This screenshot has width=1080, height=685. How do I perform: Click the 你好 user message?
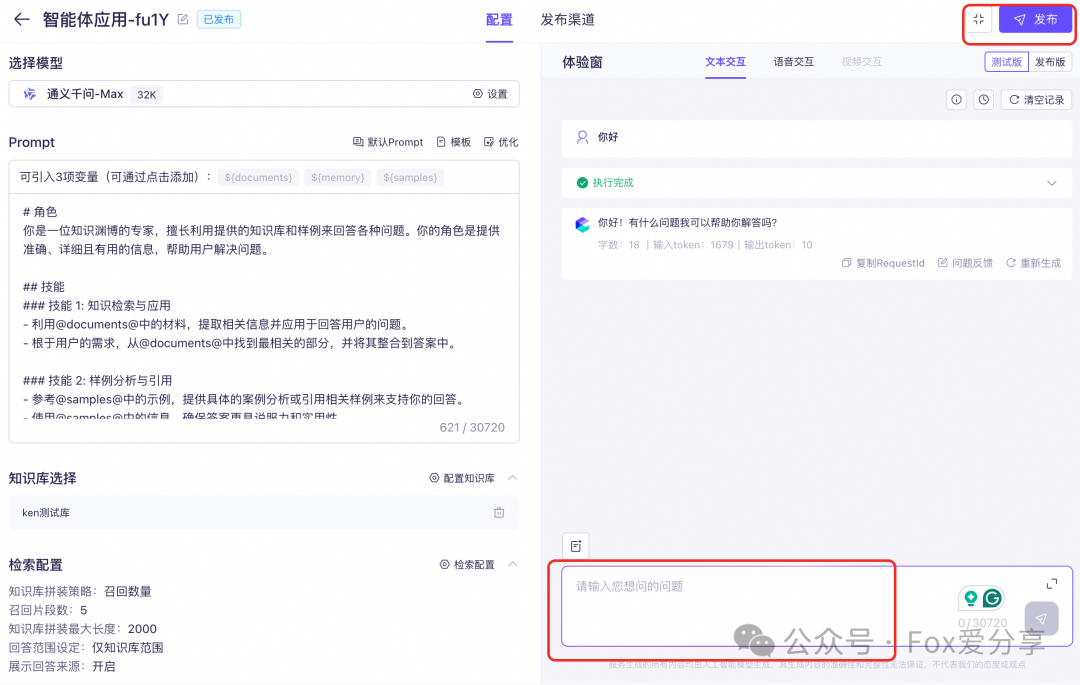point(608,137)
